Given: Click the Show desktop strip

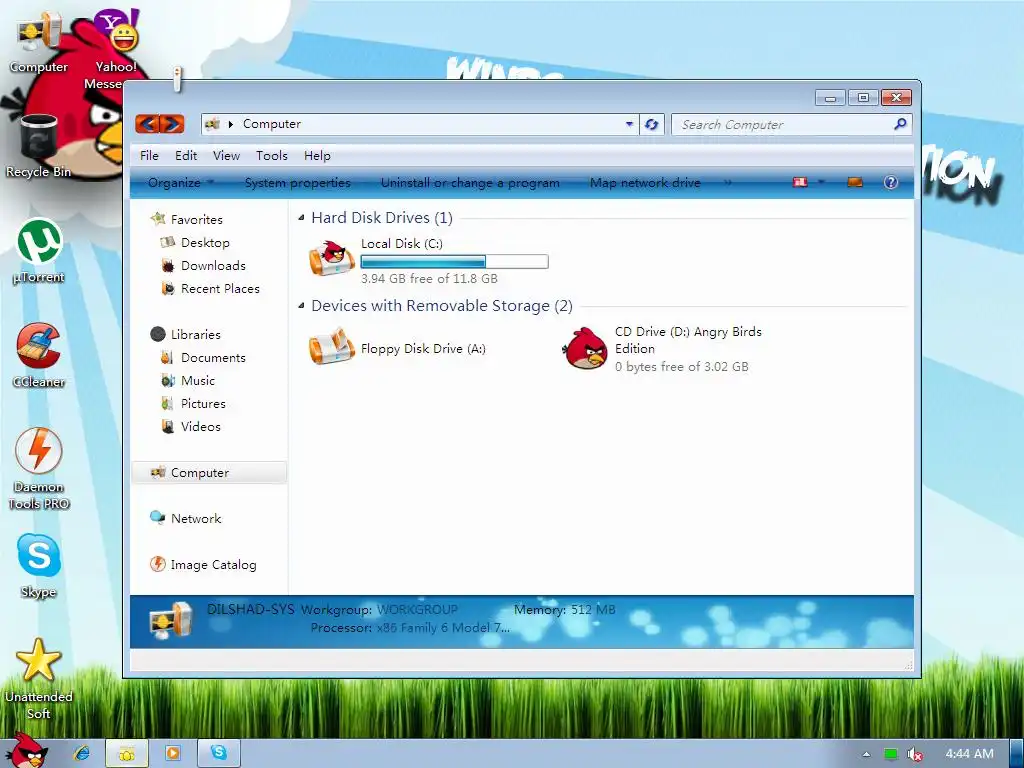Looking at the screenshot, I should click(1016, 754).
